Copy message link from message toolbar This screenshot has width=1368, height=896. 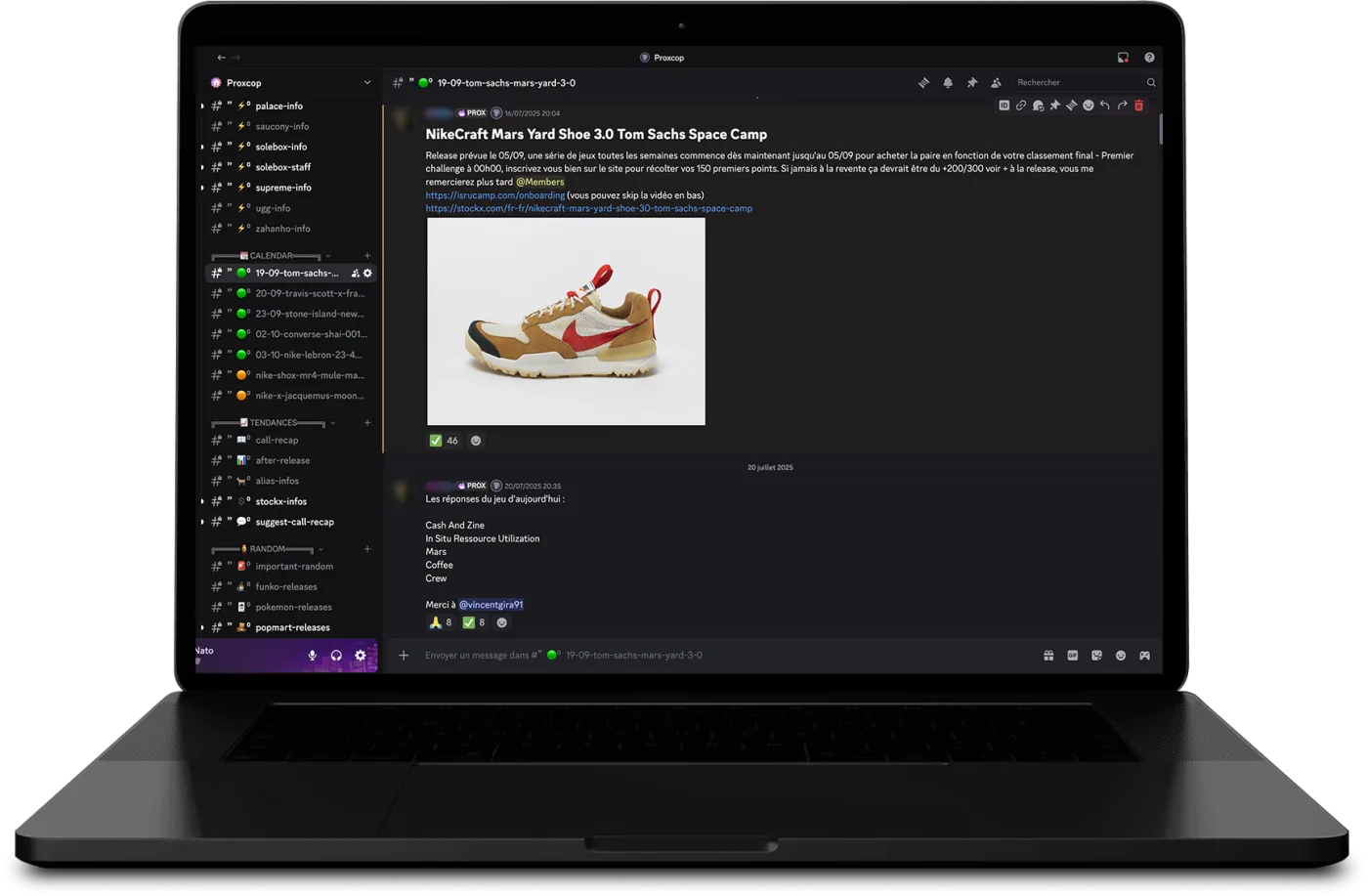(1021, 106)
